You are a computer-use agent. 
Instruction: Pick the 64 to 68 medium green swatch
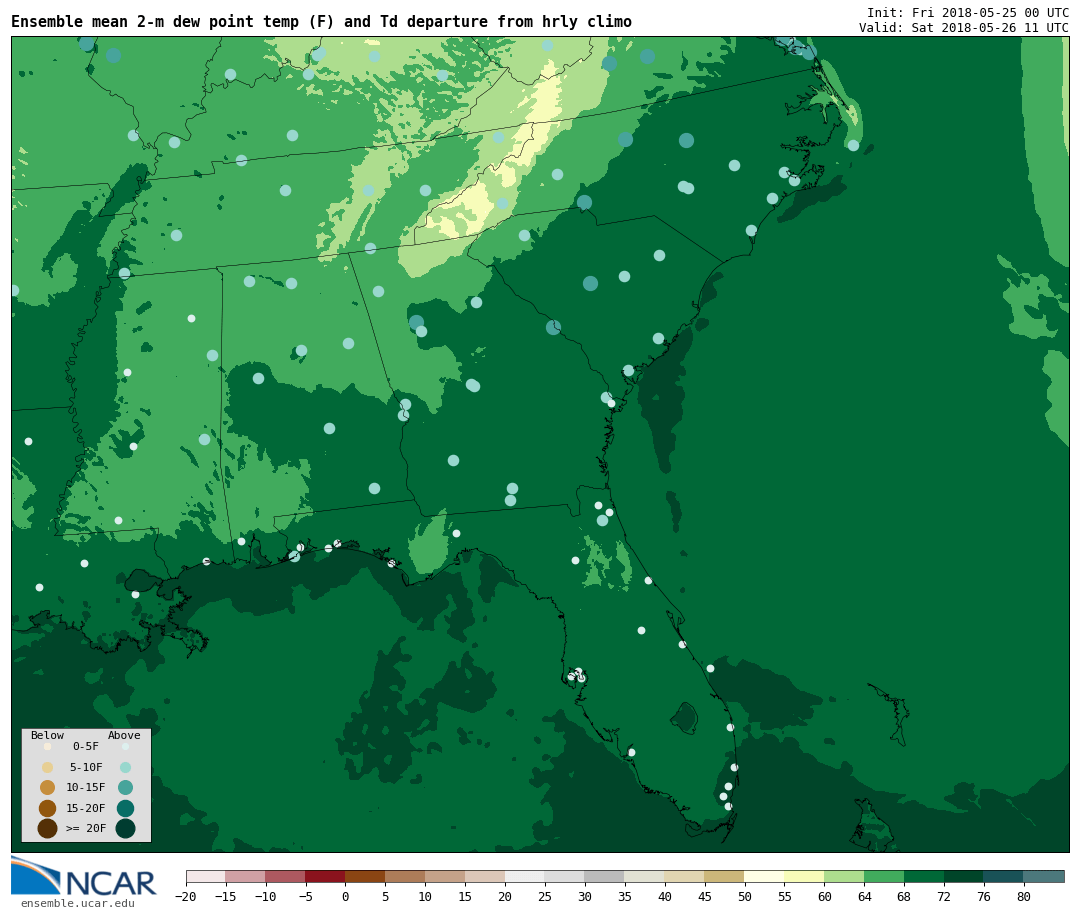[x=884, y=876]
